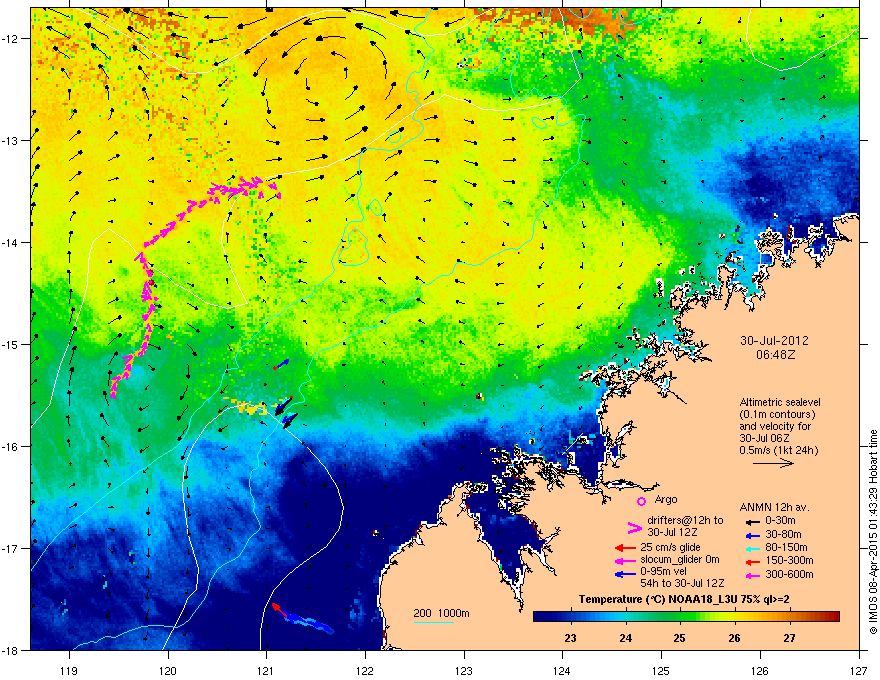Image resolution: width=880 pixels, height=680 pixels.
Task: Click the longitude axis label '125'
Action: (x=661, y=670)
